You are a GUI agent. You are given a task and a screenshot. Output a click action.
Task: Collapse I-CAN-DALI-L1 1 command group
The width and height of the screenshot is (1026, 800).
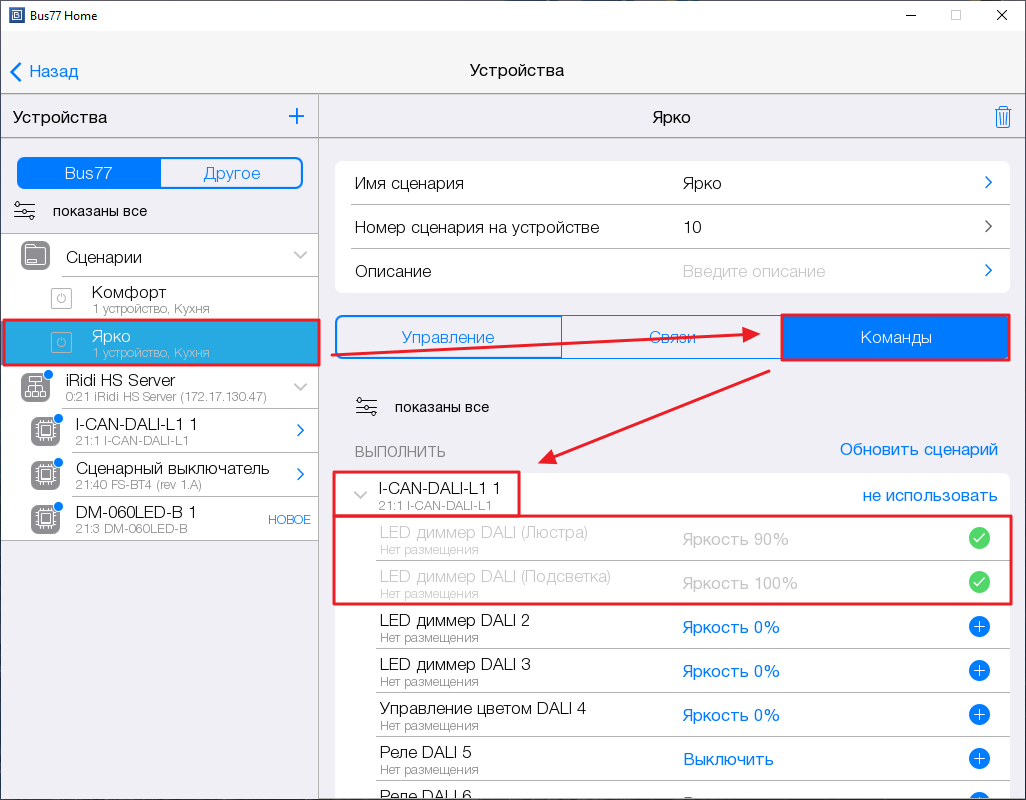(x=360, y=494)
